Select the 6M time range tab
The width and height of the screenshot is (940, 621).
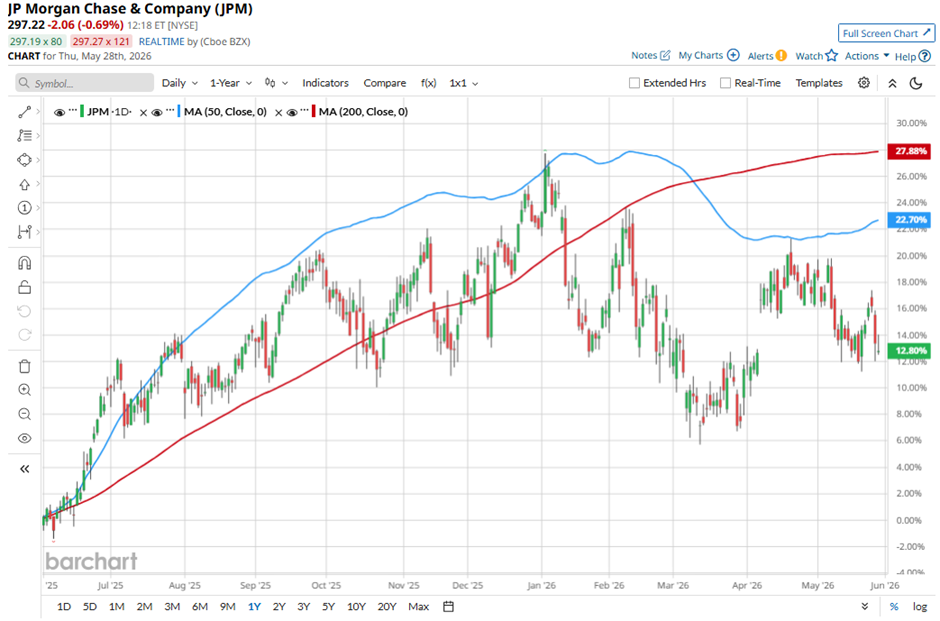point(200,607)
